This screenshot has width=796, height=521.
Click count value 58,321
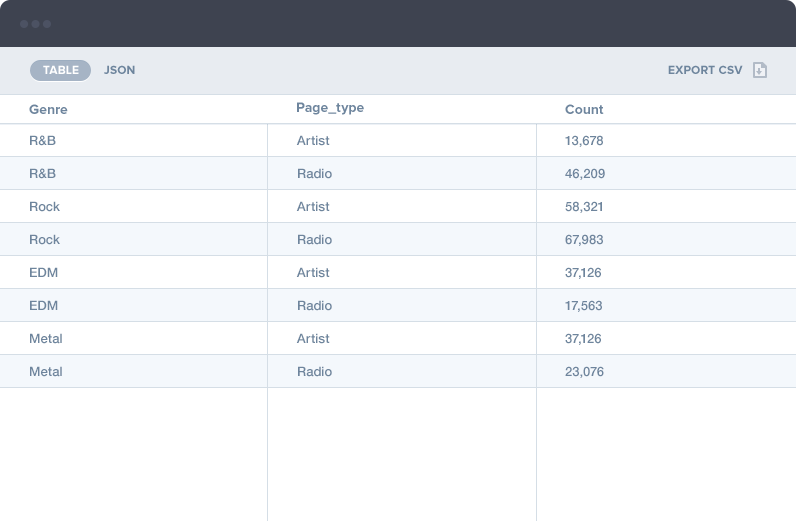click(584, 207)
